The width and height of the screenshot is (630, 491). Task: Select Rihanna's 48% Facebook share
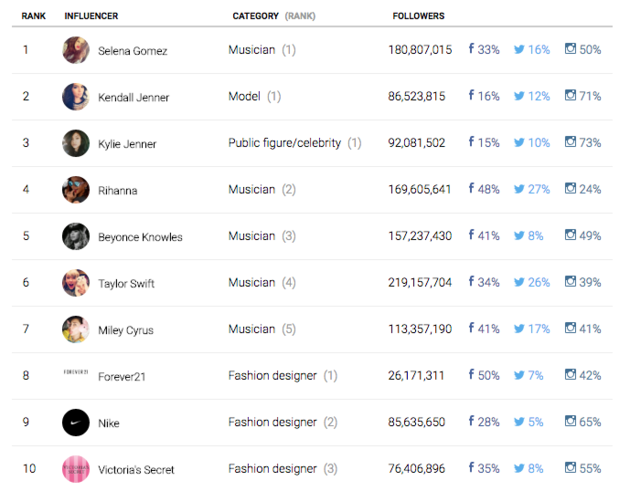click(x=489, y=189)
